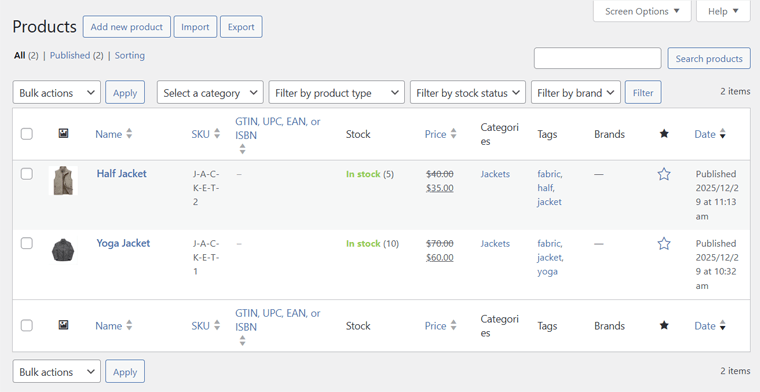Click in the product search field
This screenshot has height=392, width=760.
tap(598, 58)
